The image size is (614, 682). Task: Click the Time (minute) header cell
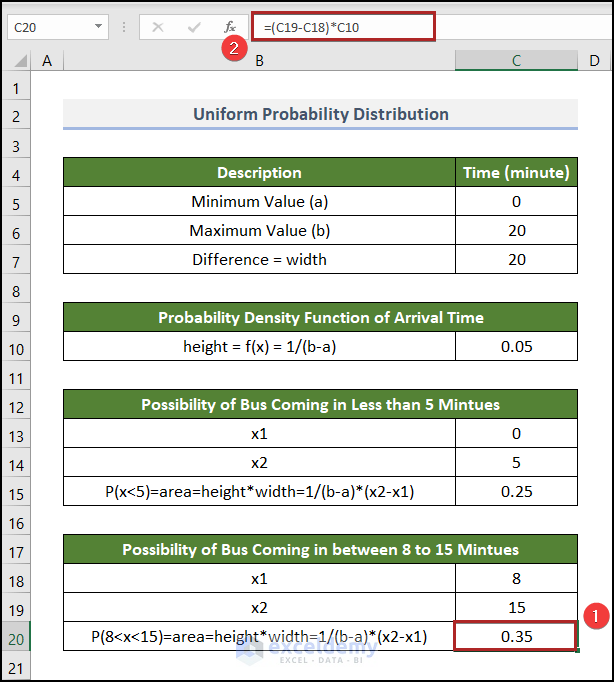pos(516,173)
